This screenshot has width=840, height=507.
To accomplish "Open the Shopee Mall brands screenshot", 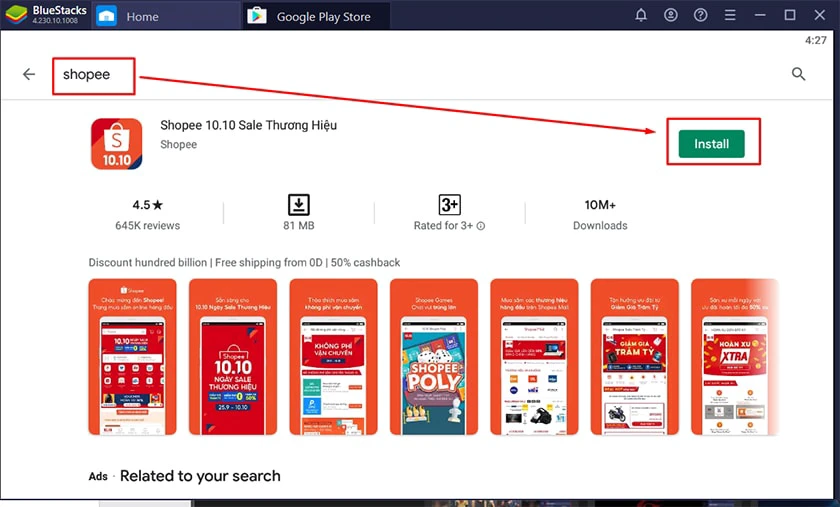I will coord(534,356).
